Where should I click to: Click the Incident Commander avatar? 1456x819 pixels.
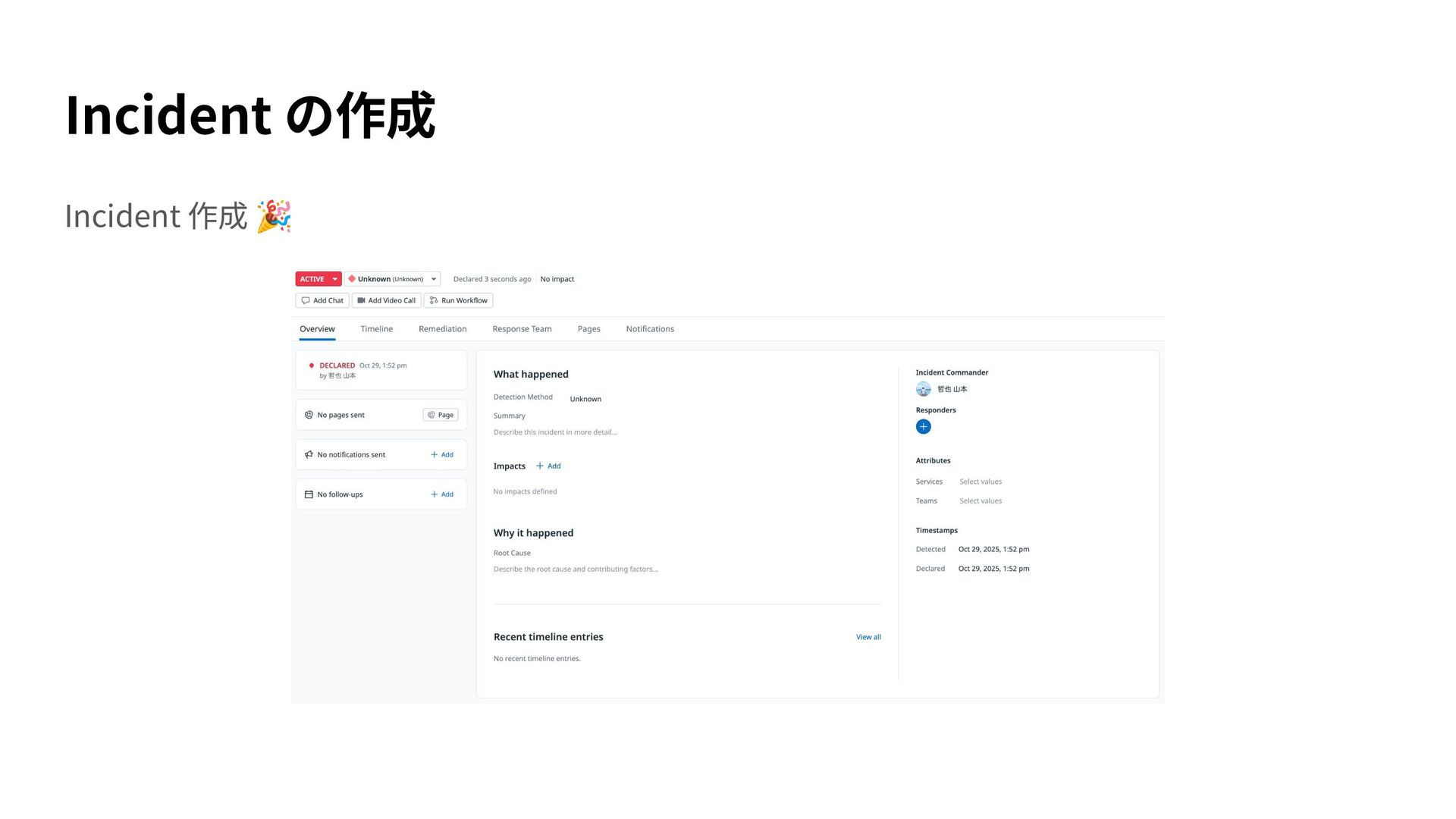(x=923, y=389)
